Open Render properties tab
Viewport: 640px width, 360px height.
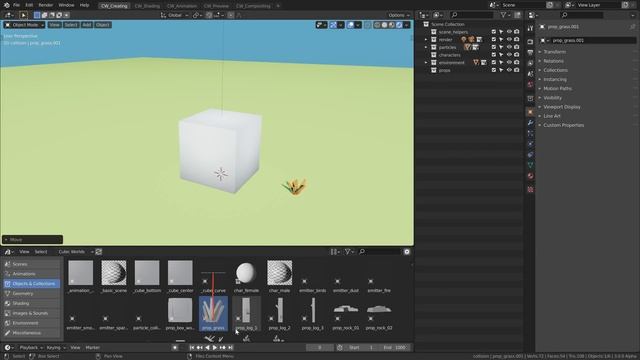(530, 42)
